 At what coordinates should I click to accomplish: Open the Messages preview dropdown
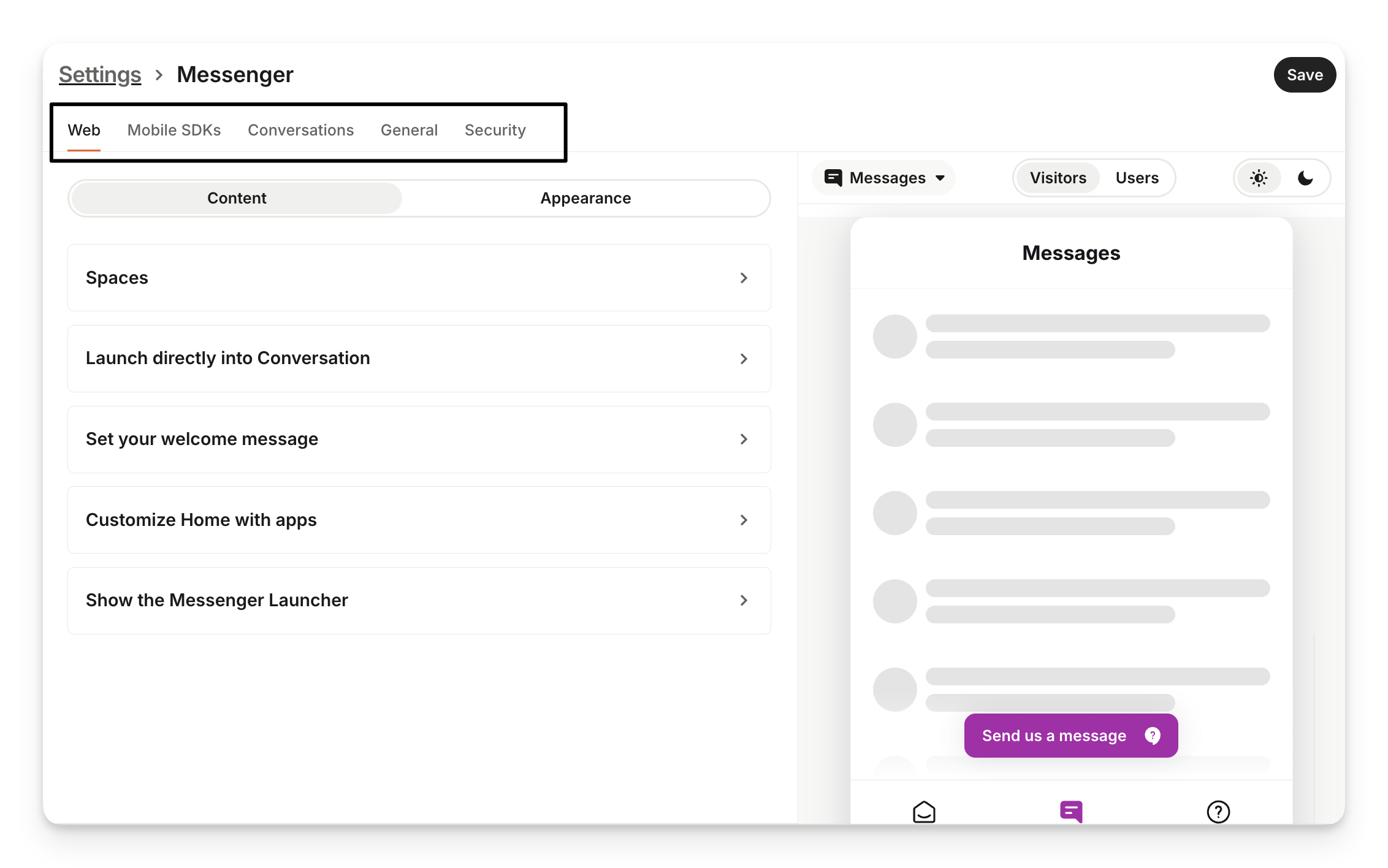tap(884, 178)
